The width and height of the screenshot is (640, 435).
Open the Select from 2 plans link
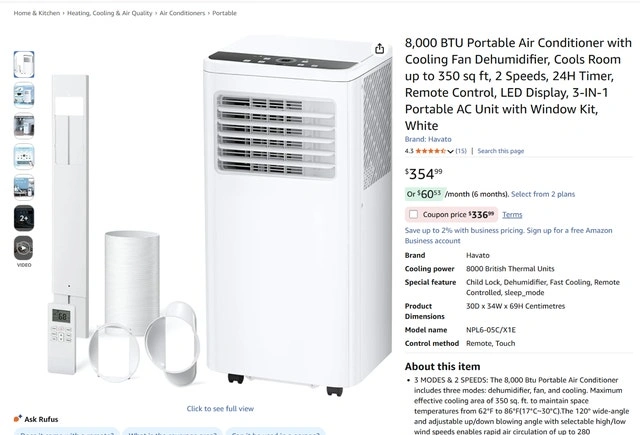[x=543, y=194]
